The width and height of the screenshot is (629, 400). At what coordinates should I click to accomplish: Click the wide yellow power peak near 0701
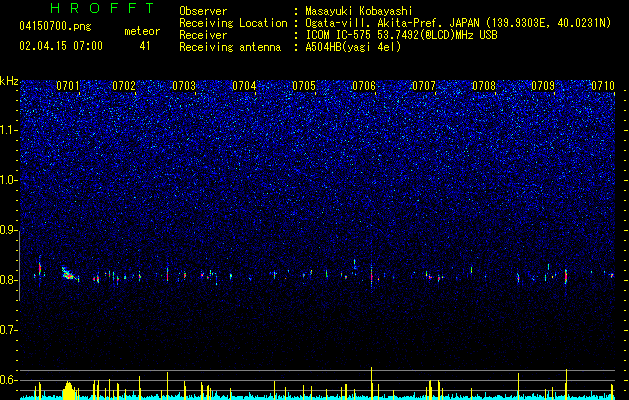[68, 390]
